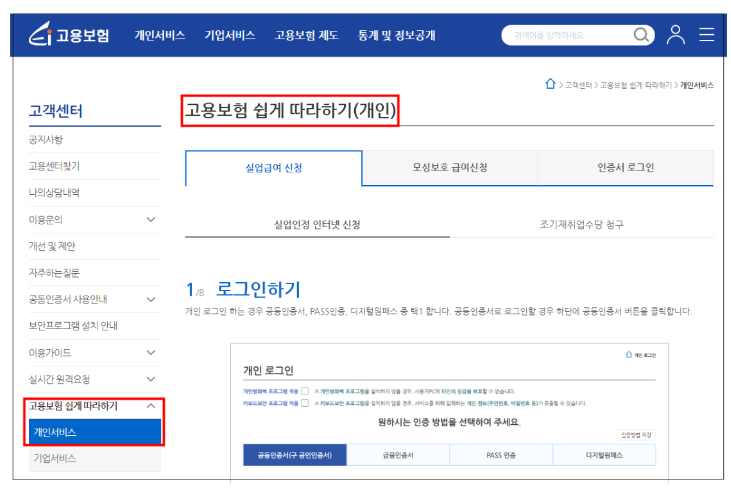Collapse the 고용보험 쉽게 따라하기 chevron
This screenshot has height=492, width=731.
point(151,406)
